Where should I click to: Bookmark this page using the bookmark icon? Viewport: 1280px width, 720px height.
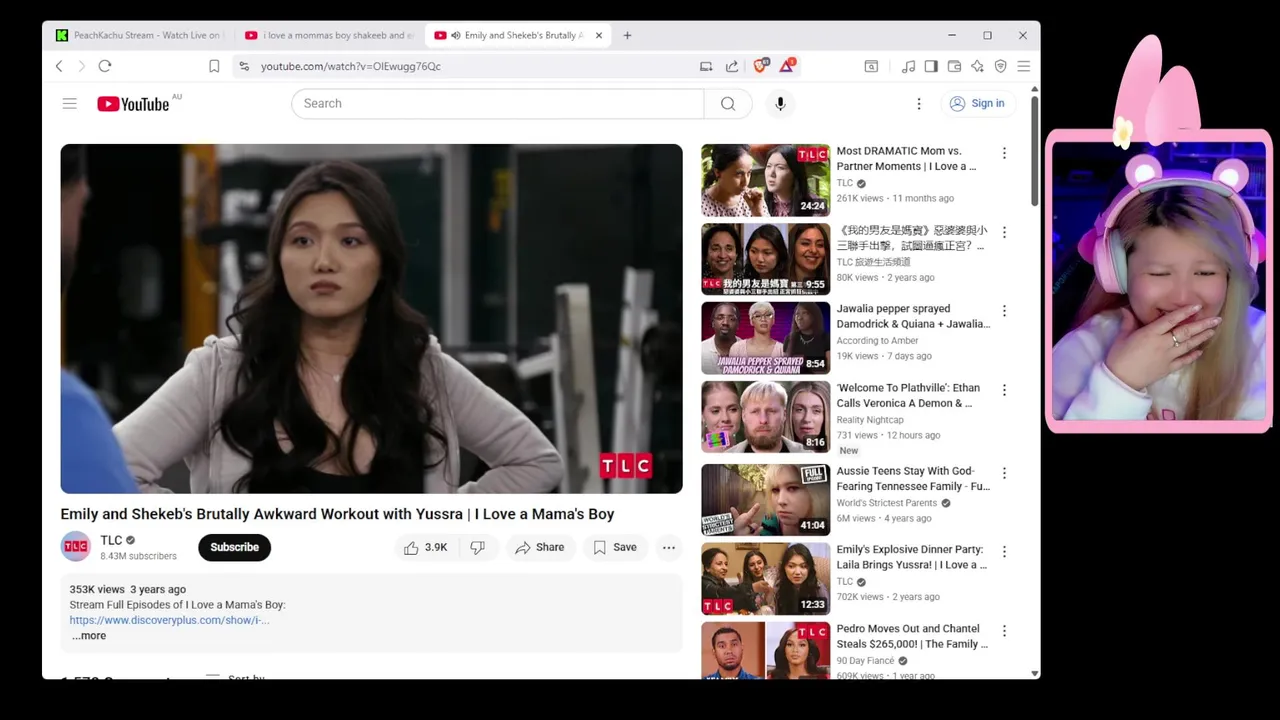pos(214,66)
